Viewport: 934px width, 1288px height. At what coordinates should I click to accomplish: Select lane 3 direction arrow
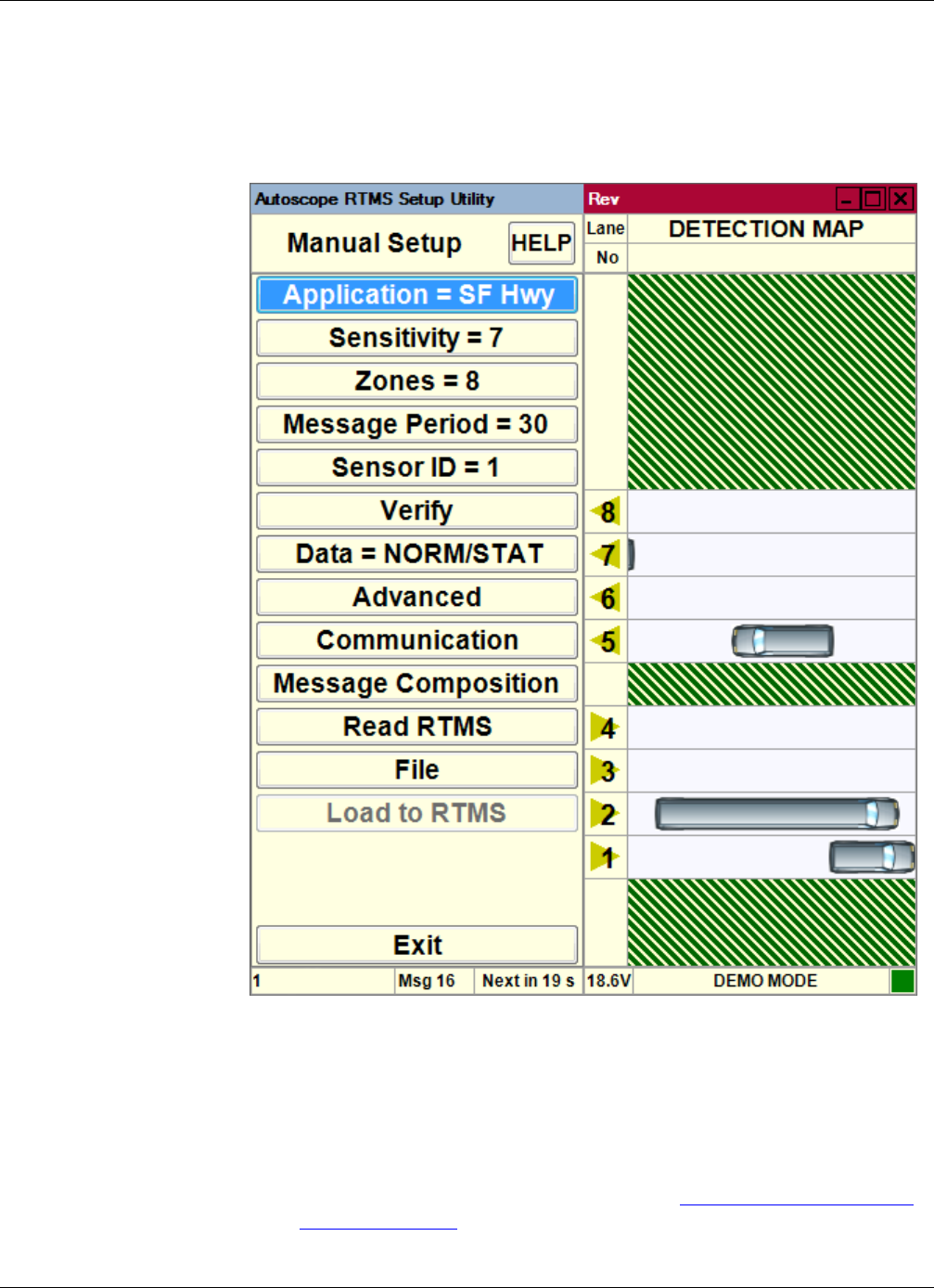[605, 771]
